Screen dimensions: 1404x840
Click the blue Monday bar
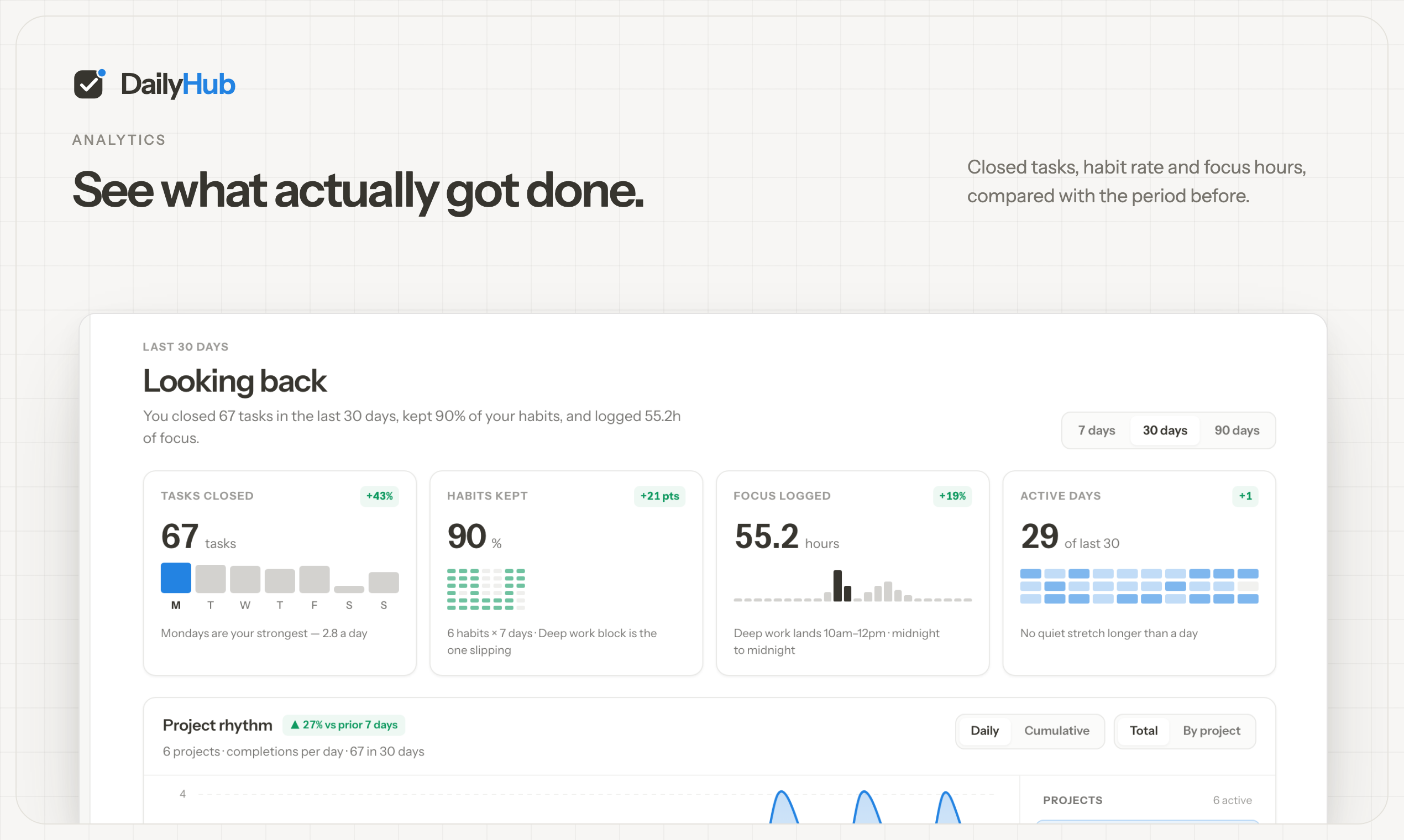point(176,577)
